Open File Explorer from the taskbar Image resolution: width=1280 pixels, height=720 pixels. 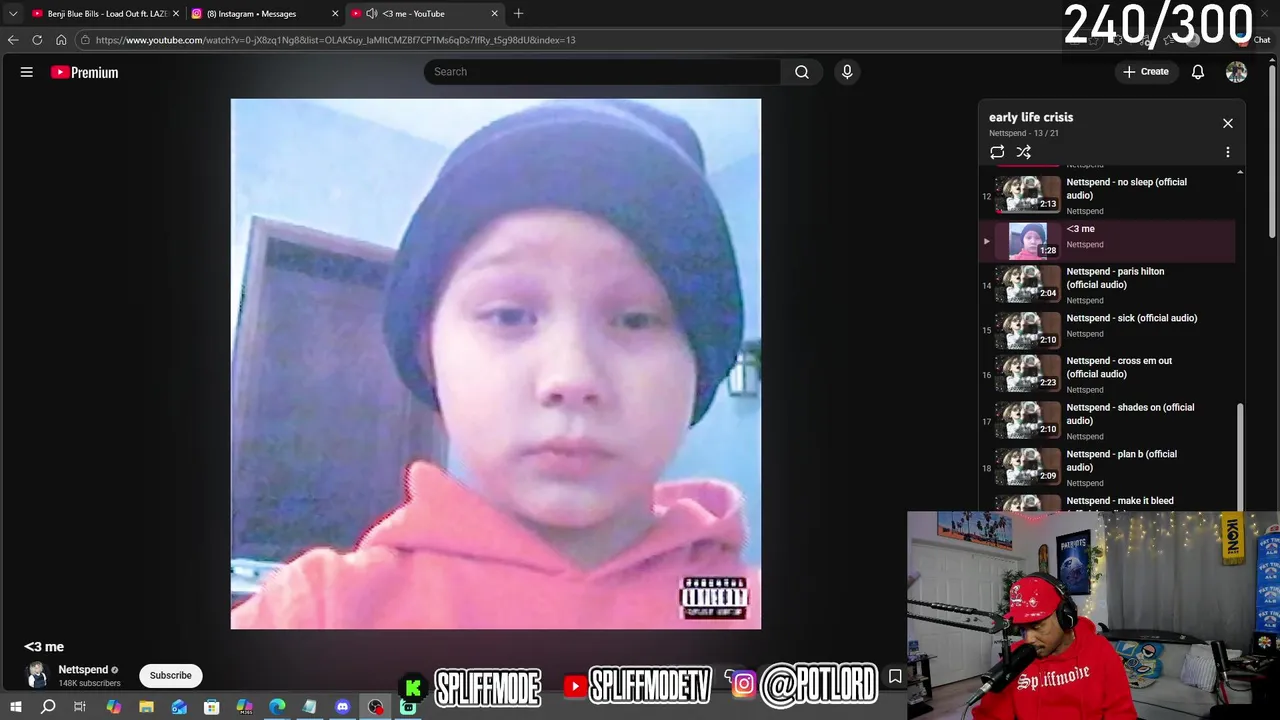tap(146, 707)
